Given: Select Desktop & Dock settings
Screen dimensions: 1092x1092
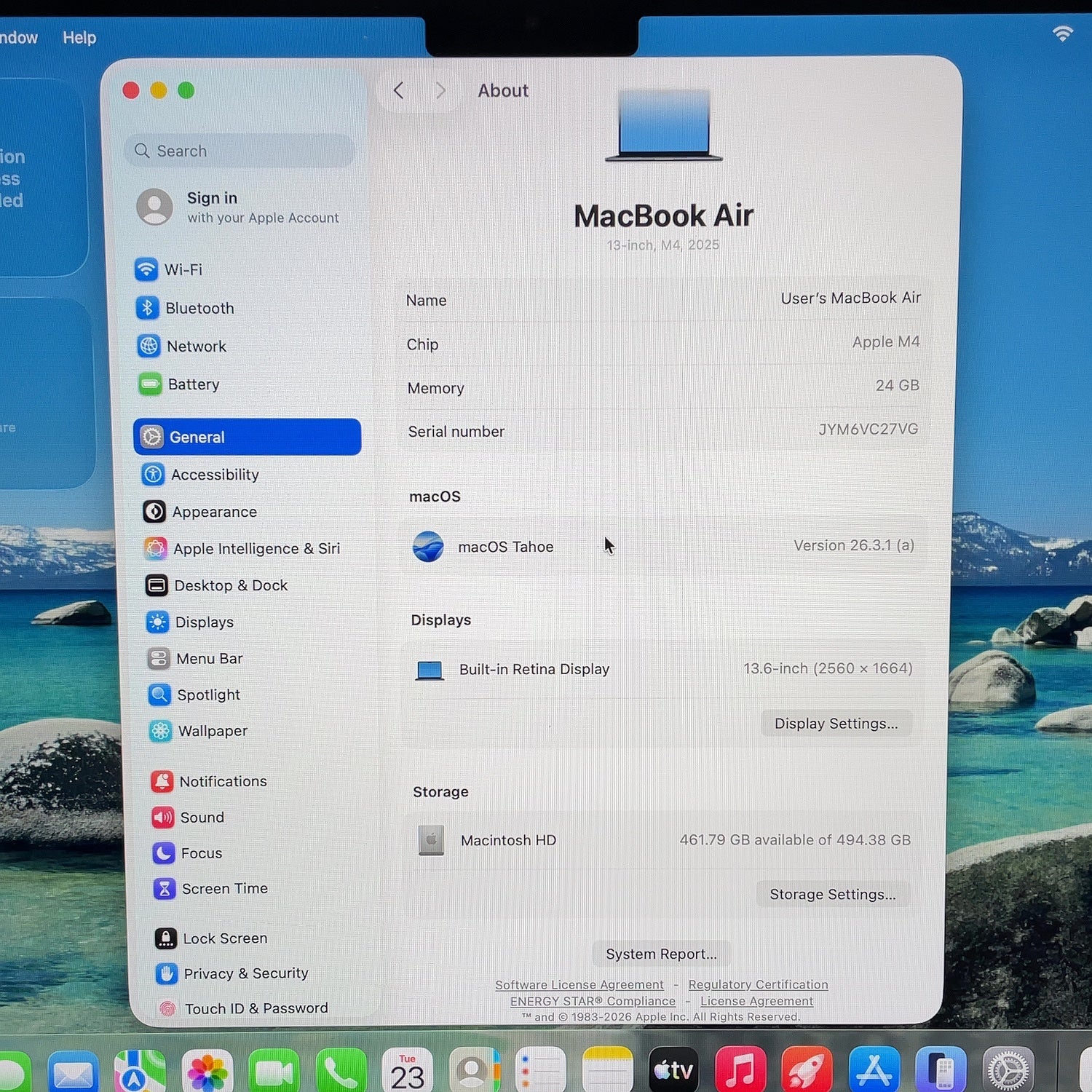Looking at the screenshot, I should click(x=217, y=585).
